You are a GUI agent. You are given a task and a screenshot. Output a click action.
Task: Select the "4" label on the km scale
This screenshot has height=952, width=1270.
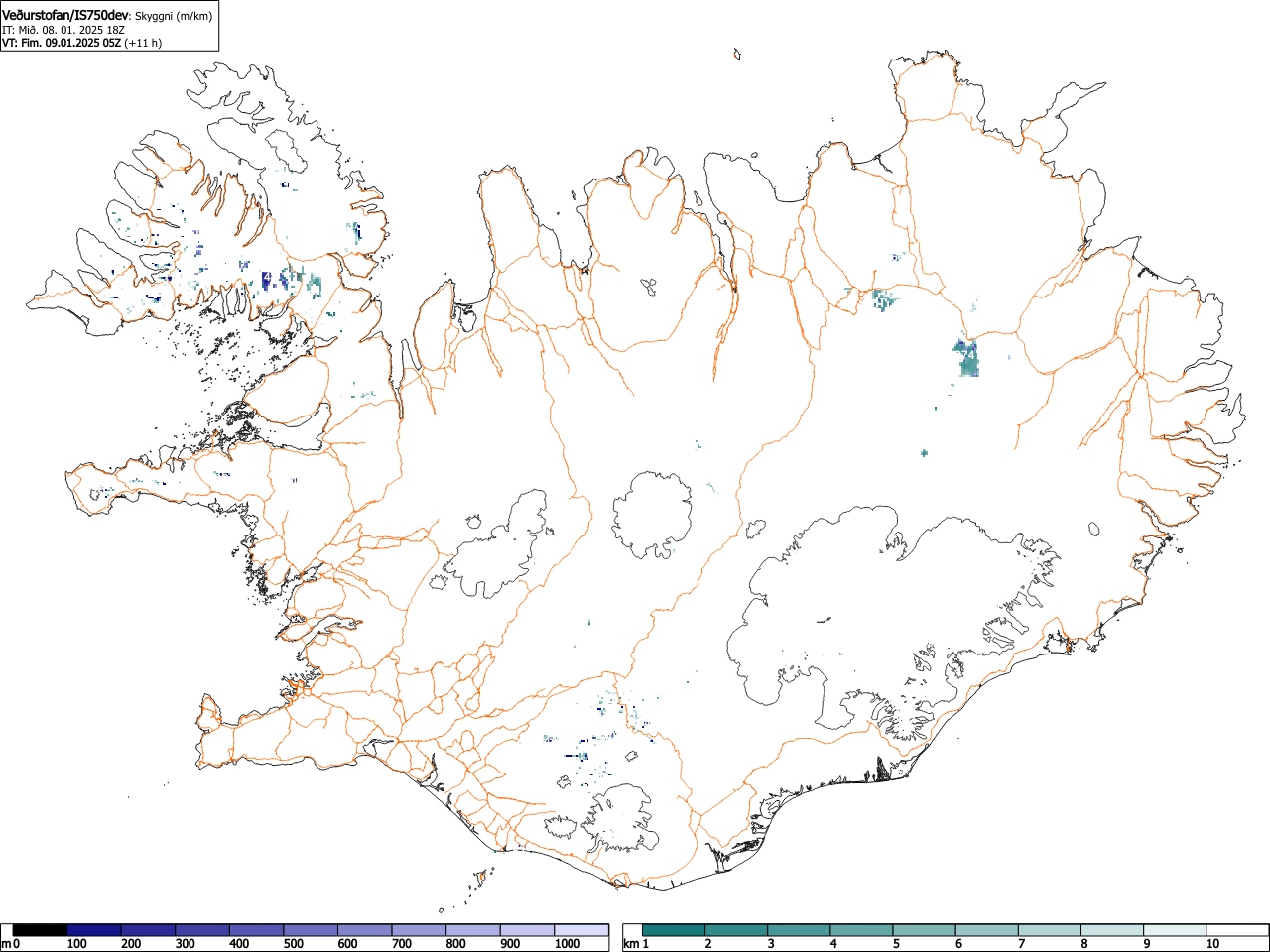click(833, 944)
